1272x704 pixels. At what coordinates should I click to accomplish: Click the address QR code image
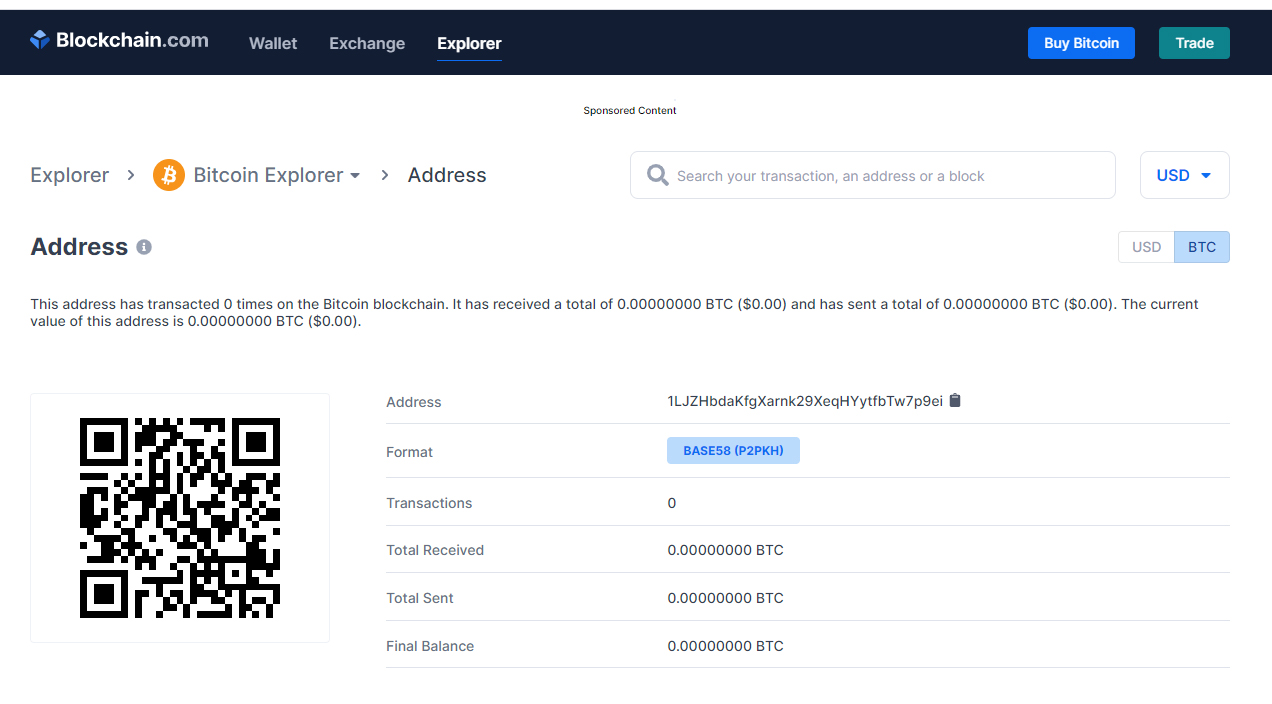(180, 518)
